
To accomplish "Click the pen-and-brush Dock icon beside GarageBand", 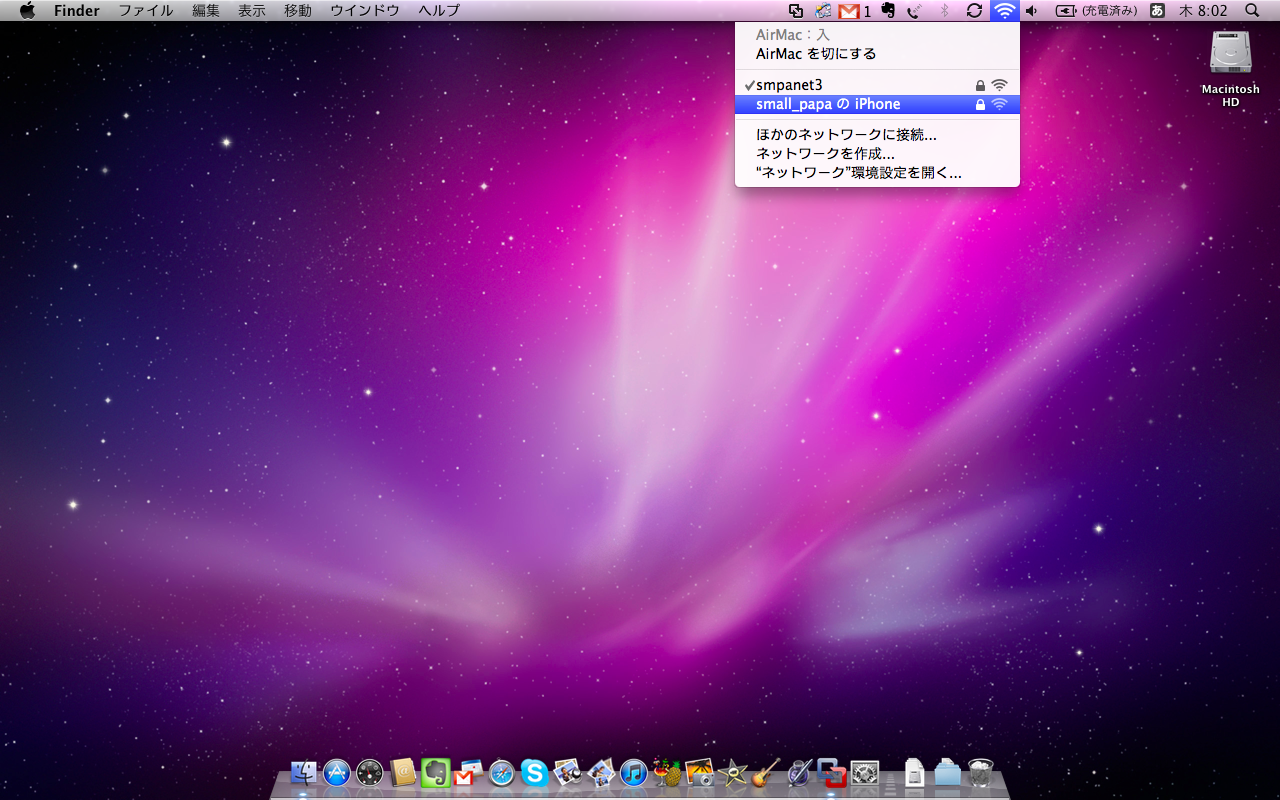I will click(798, 772).
